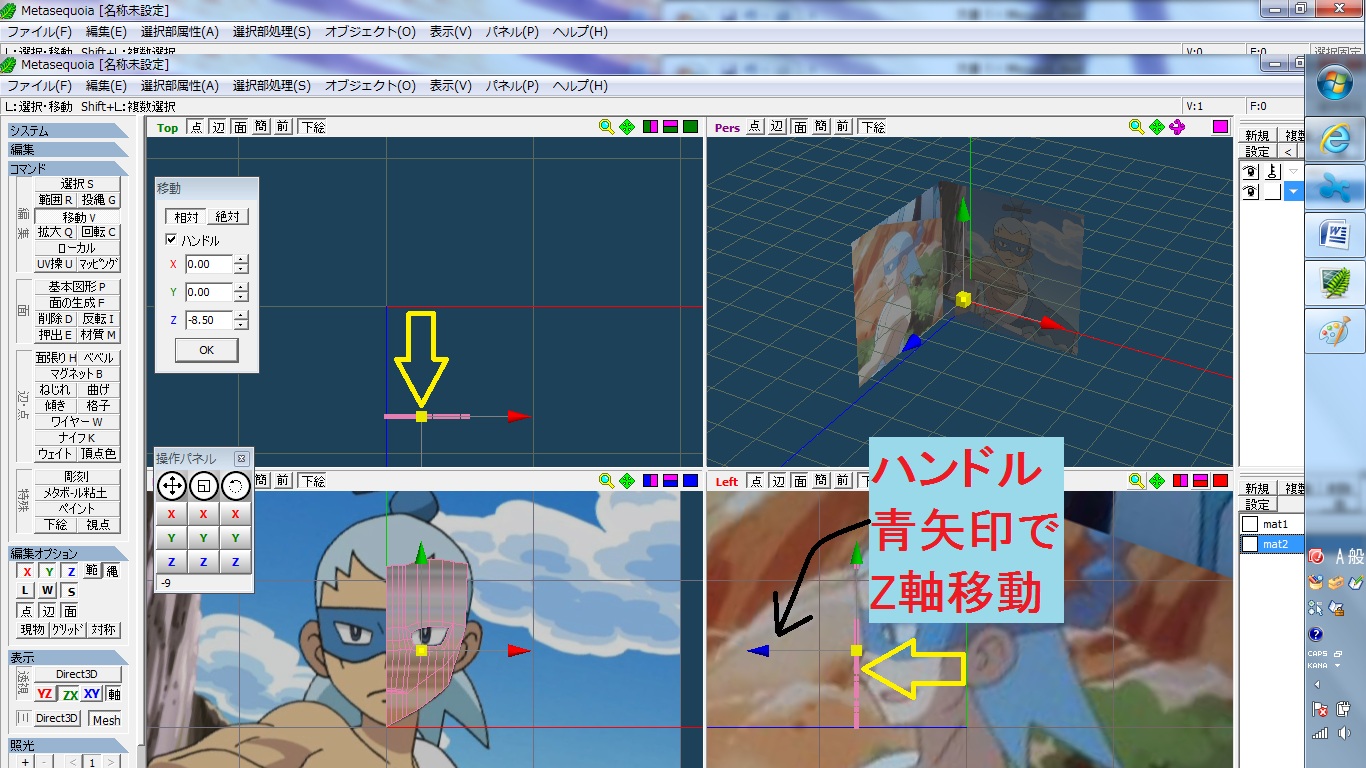Click the mat1 material color swatch

1249,524
